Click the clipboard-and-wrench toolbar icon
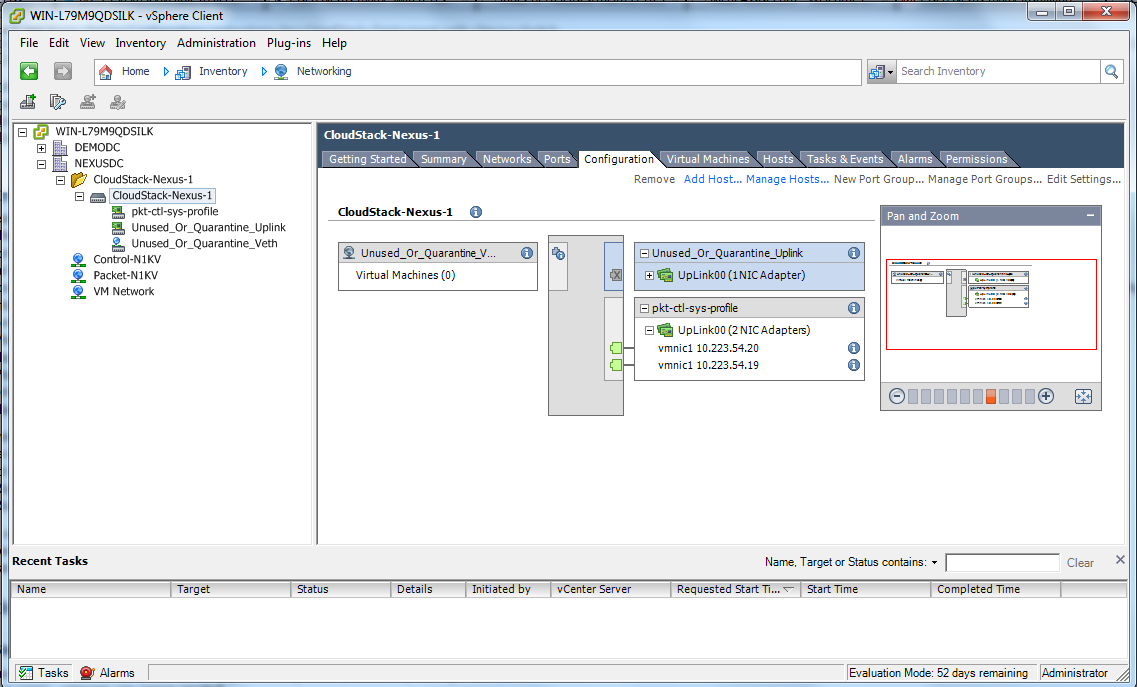The width and height of the screenshot is (1137, 687). pos(58,101)
